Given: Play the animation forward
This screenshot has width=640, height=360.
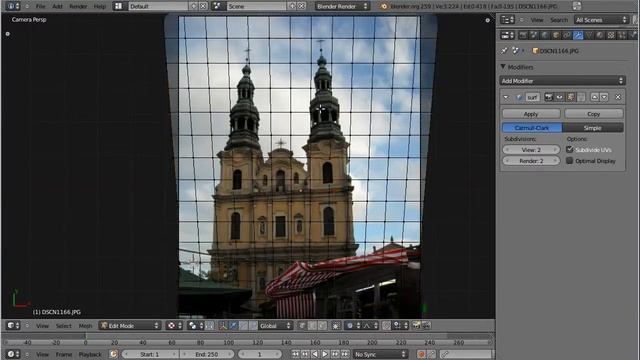Looking at the screenshot, I should 325,354.
